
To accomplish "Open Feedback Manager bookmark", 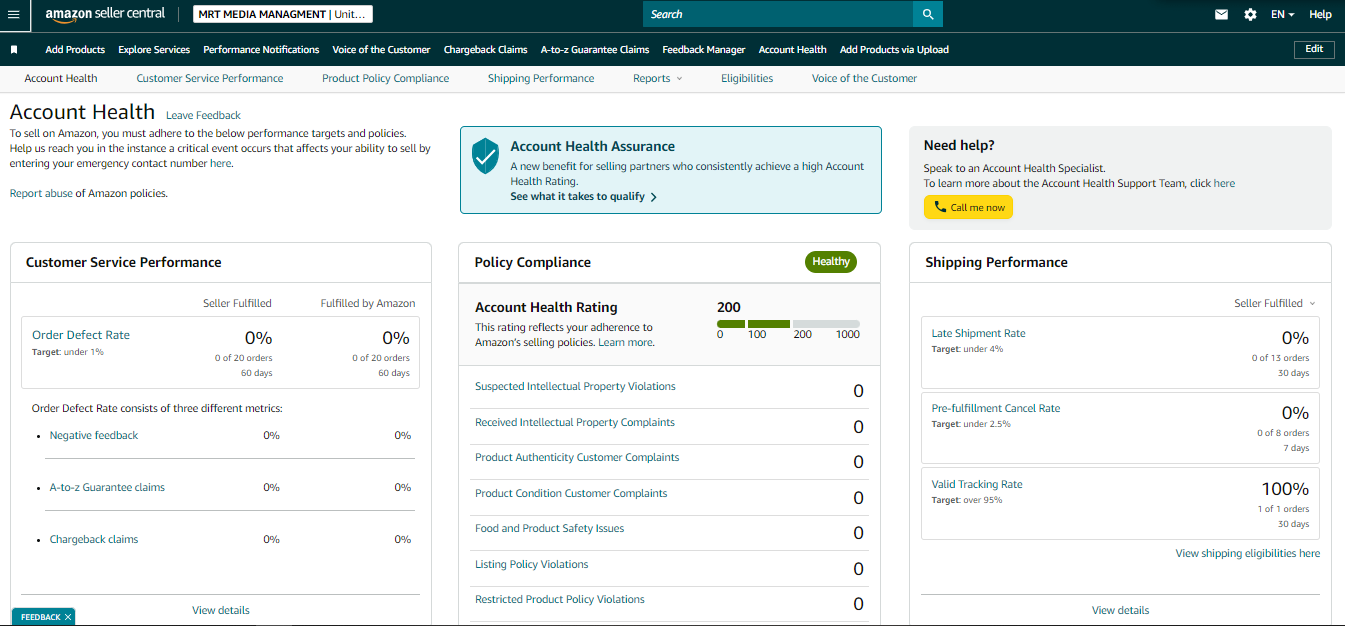I will coord(703,49).
